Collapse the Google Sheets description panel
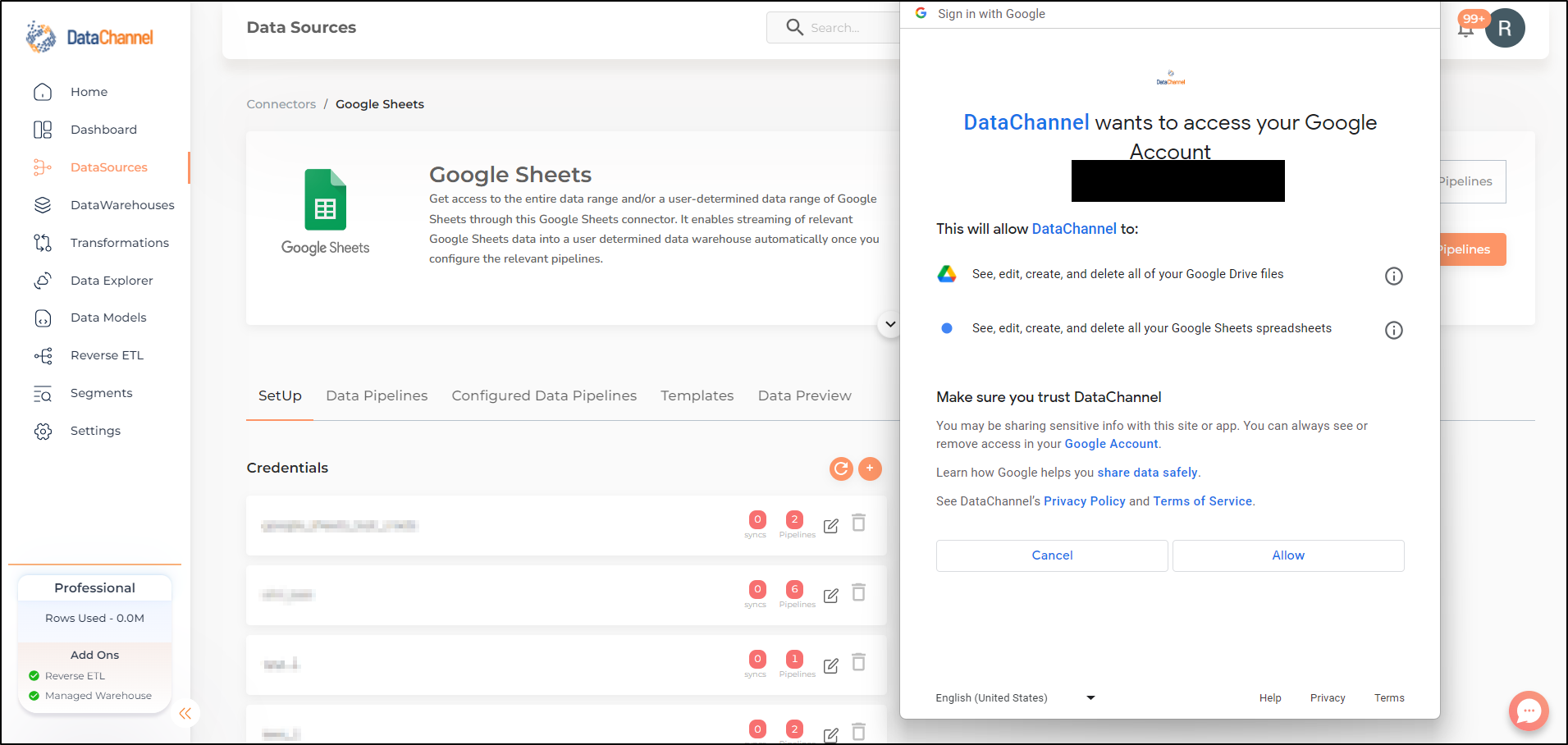 890,324
